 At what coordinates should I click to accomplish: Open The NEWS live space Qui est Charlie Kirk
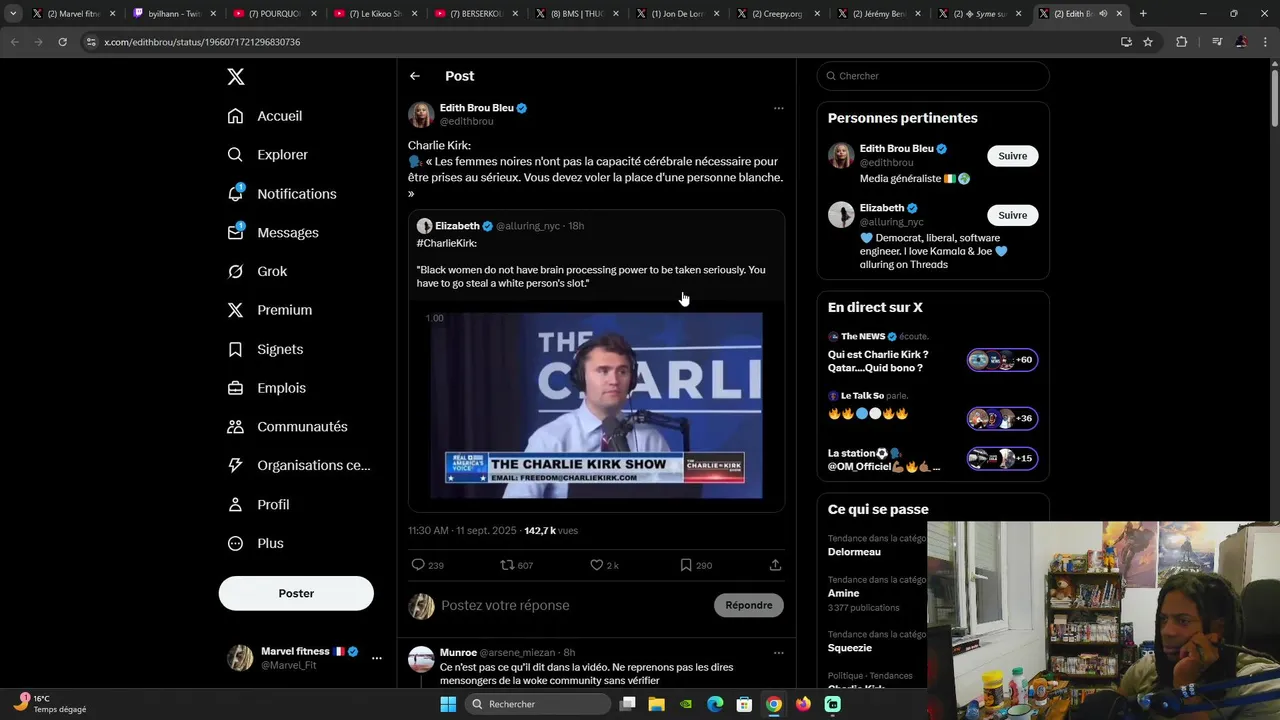click(933, 353)
